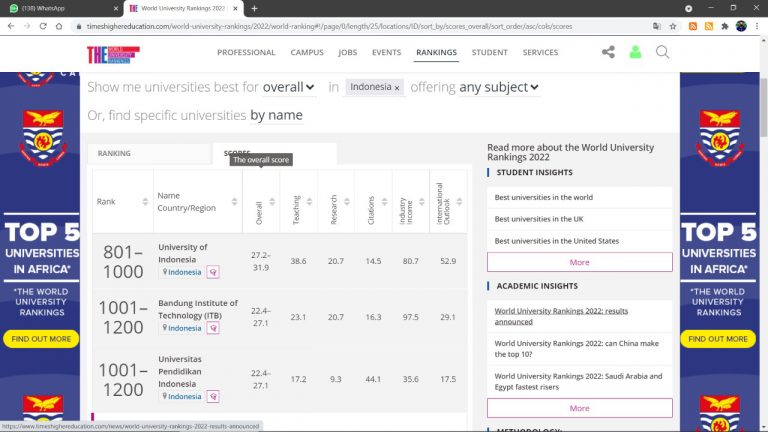The image size is (768, 432).
Task: Open Saudi Arabia and Egypt fastest risers
Action: pos(578,382)
